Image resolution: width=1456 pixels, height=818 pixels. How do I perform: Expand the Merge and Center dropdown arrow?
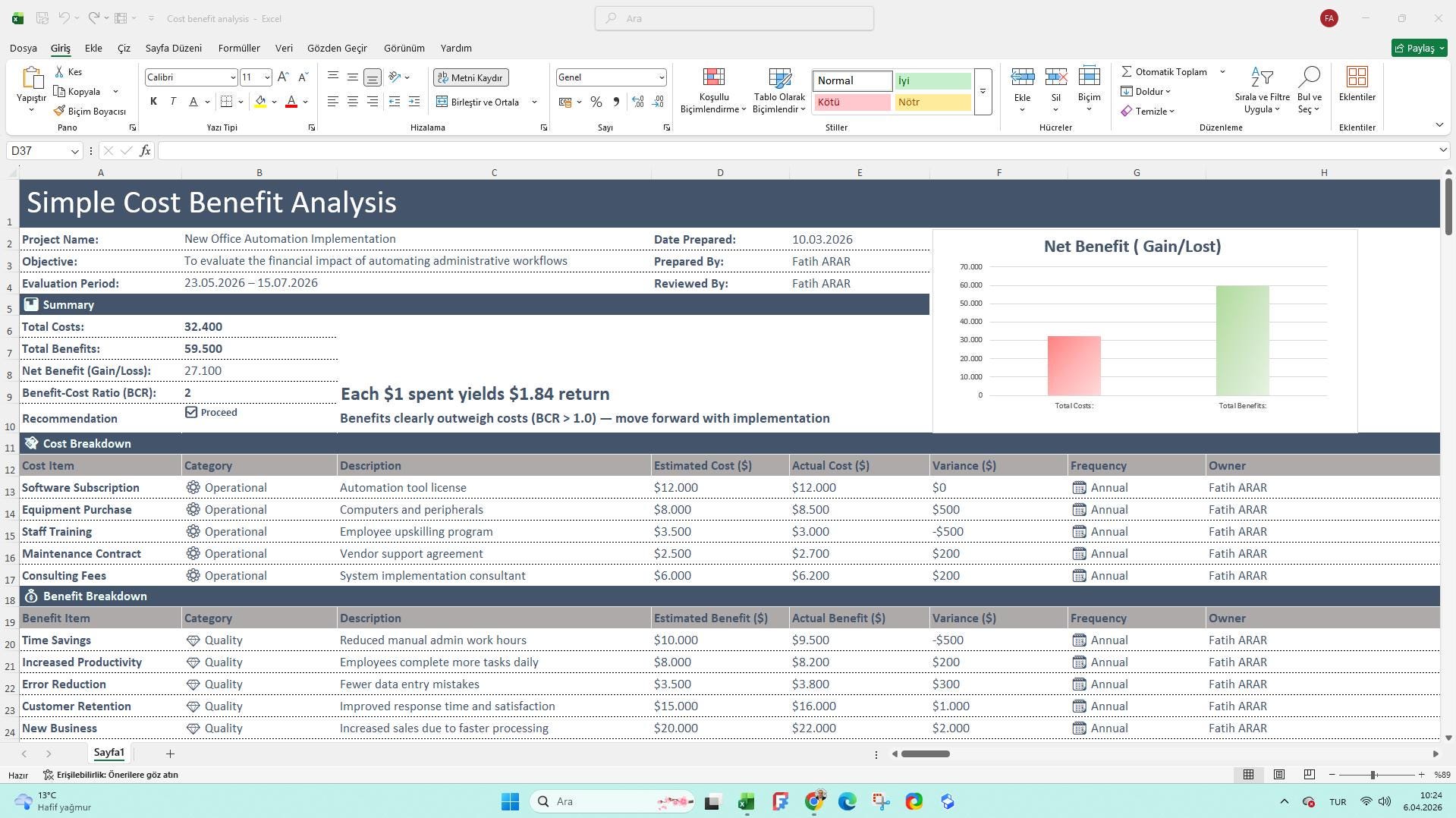(x=534, y=102)
